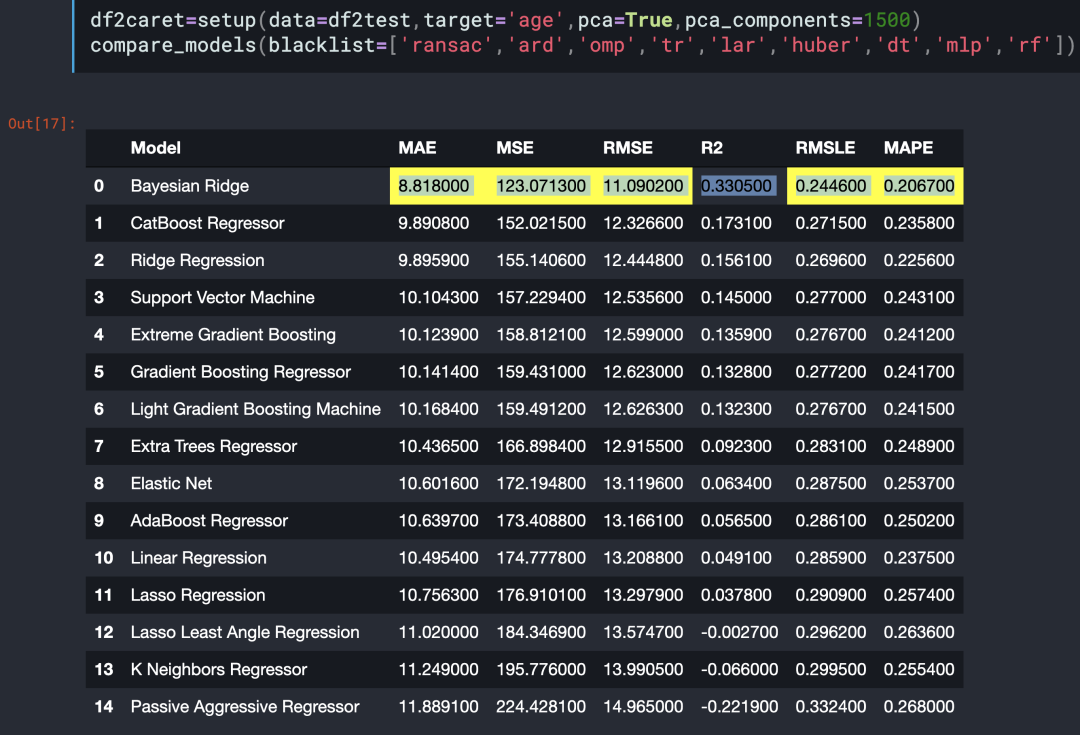Click the MSE column header
The height and width of the screenshot is (735, 1080).
(x=515, y=148)
